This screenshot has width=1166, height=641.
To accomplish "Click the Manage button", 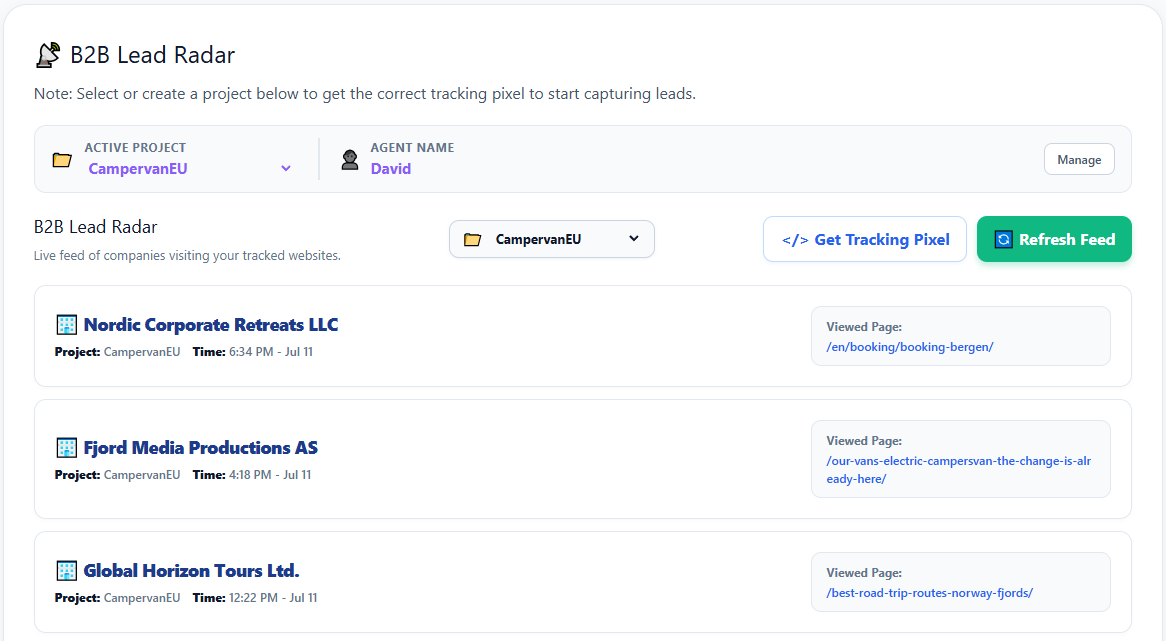I will click(1079, 159).
